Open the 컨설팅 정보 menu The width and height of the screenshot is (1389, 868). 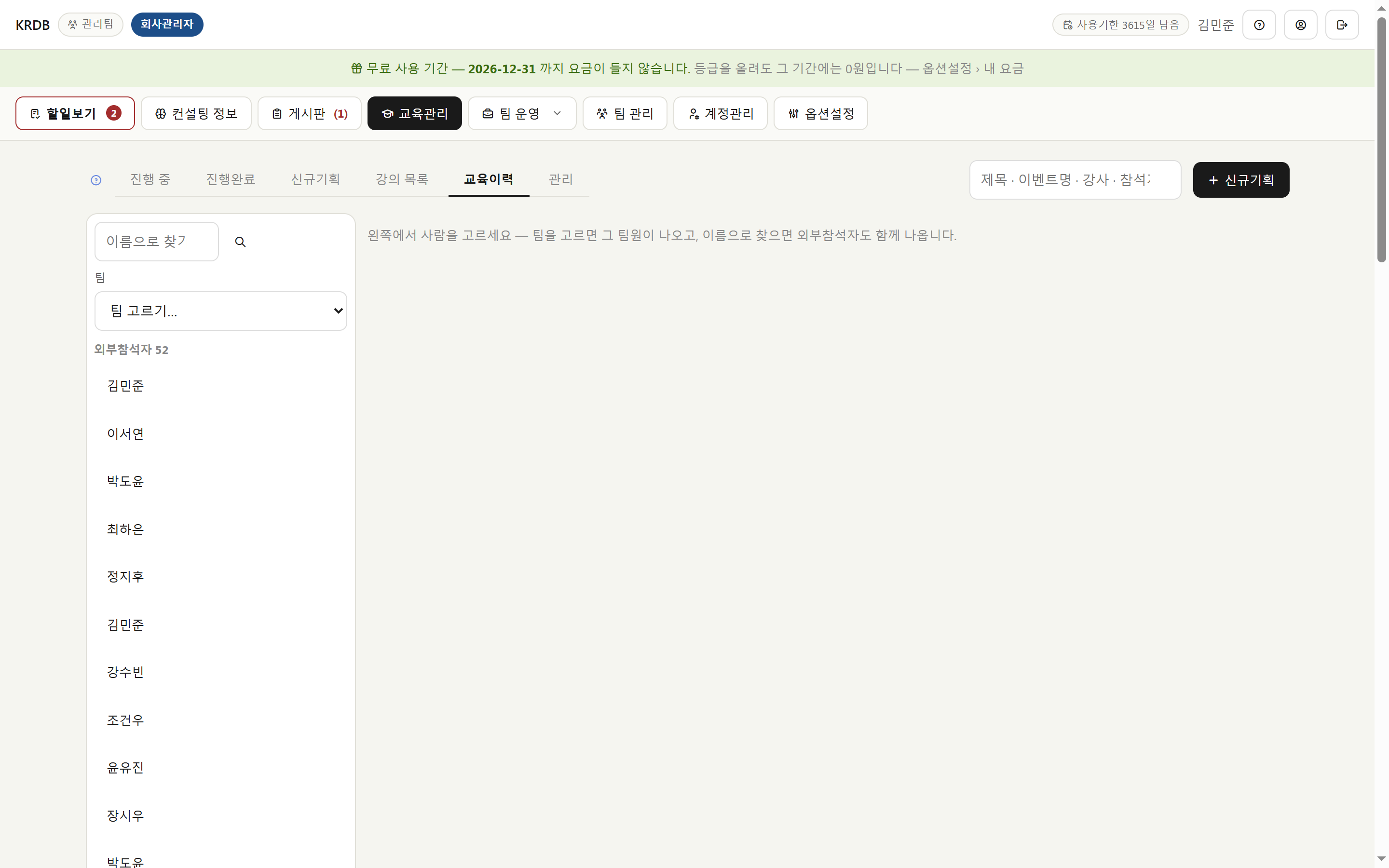196,113
